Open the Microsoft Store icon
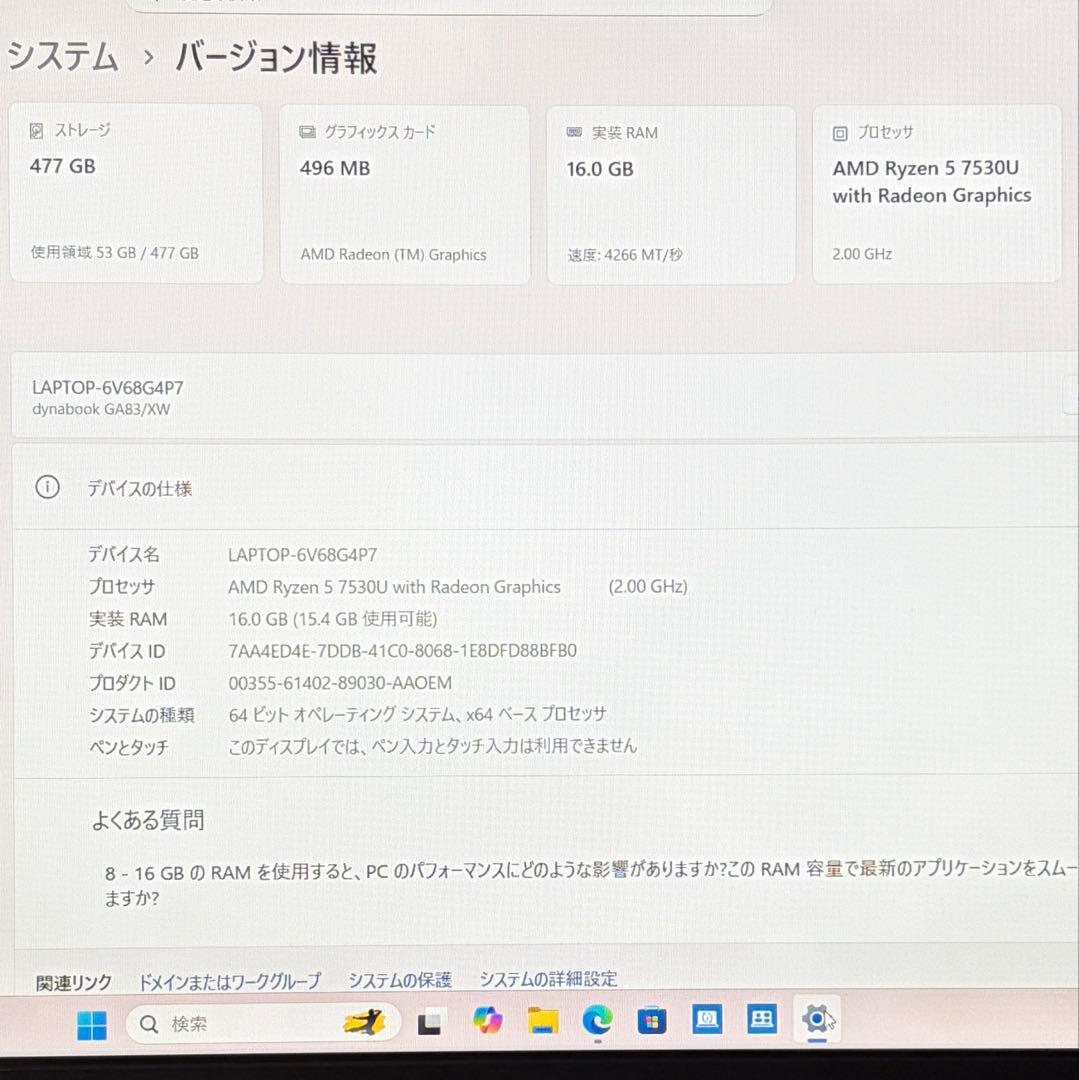The width and height of the screenshot is (1079, 1080). click(653, 1023)
